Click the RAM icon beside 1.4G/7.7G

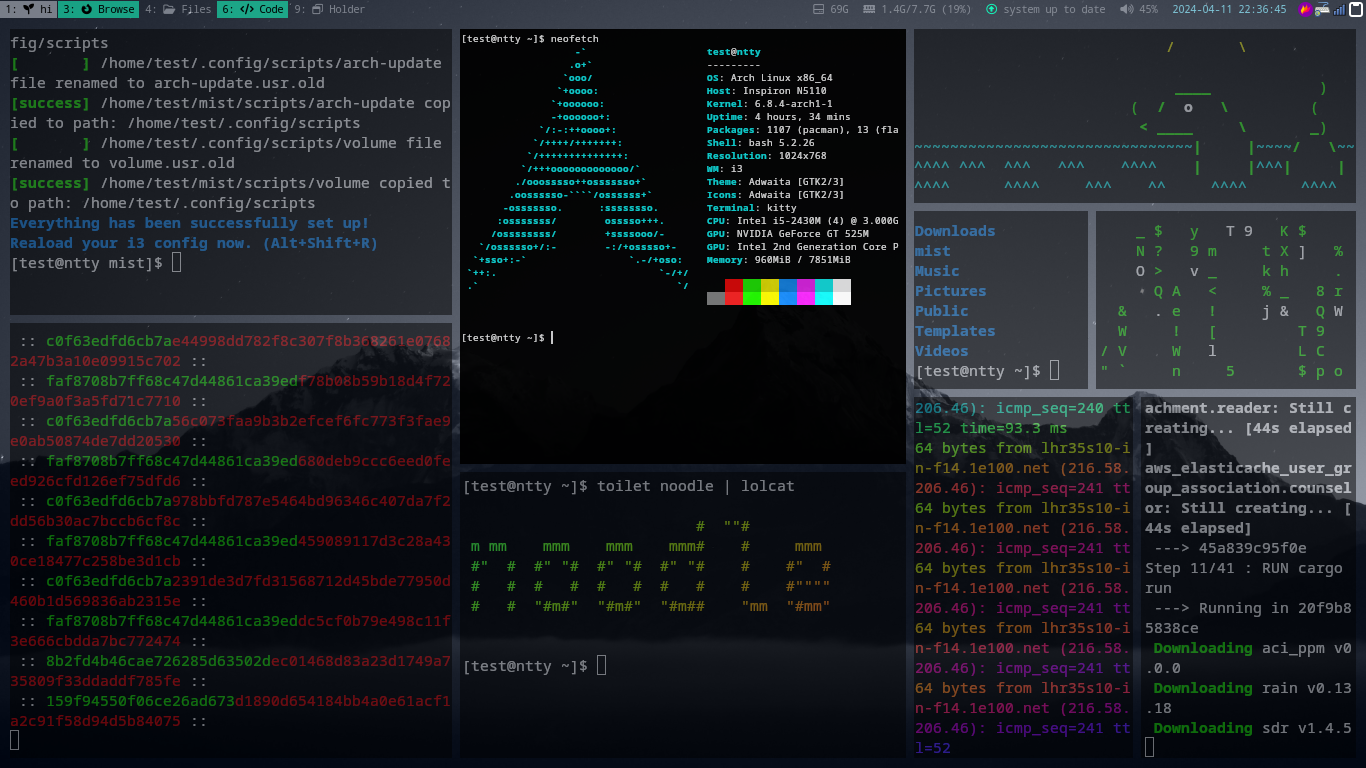click(869, 9)
